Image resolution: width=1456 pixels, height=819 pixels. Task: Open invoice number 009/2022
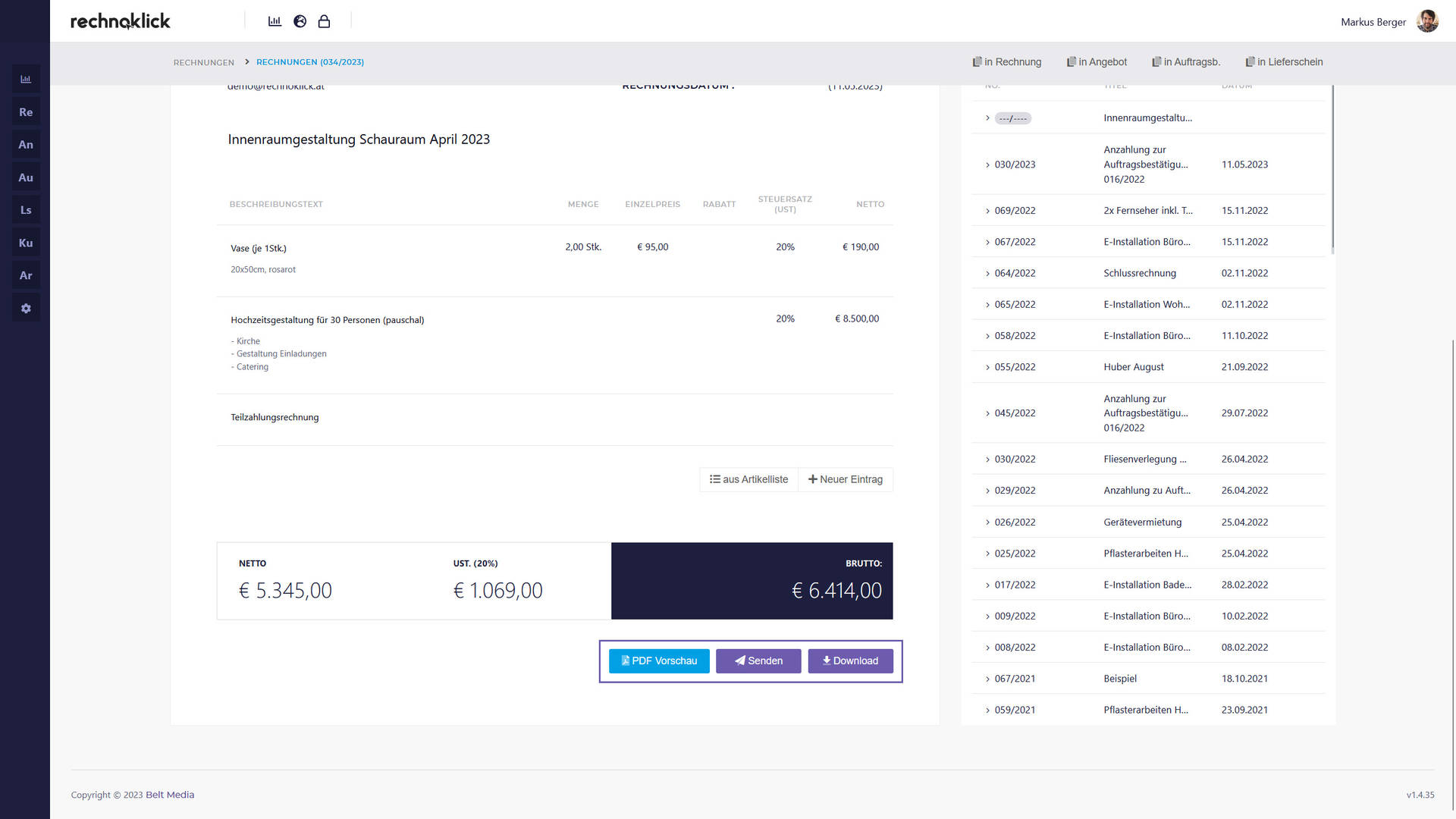(1015, 617)
